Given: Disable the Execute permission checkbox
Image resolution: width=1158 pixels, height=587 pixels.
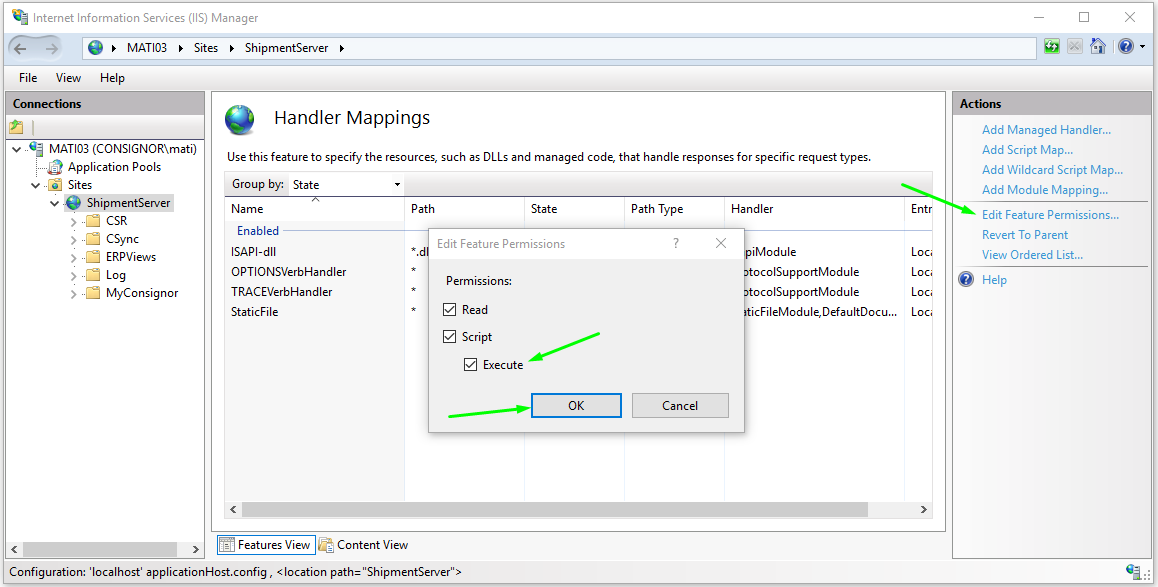Looking at the screenshot, I should tap(471, 365).
